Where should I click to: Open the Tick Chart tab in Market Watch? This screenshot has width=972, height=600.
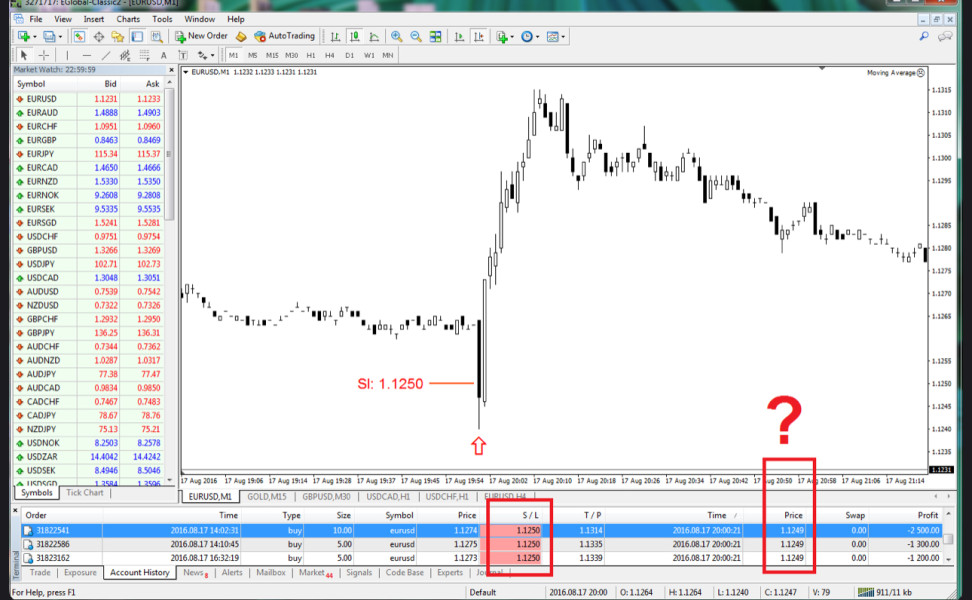click(x=85, y=493)
